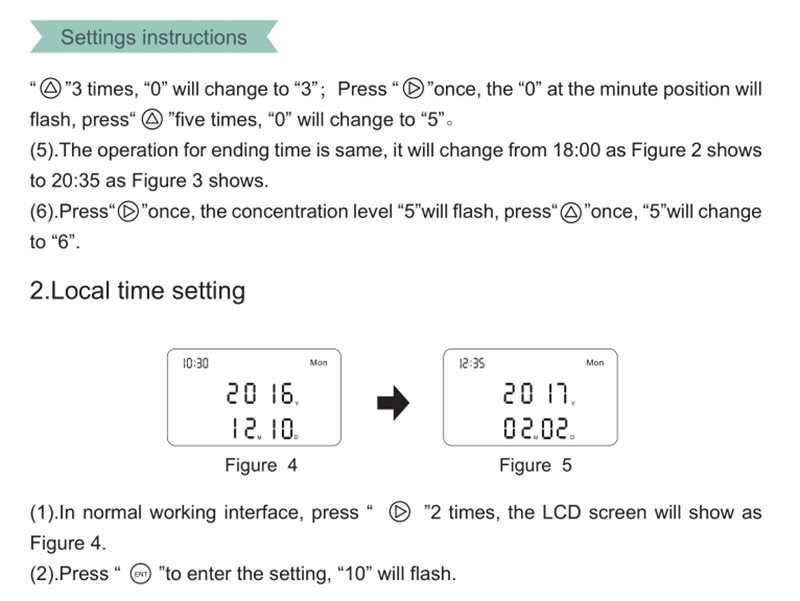
Task: Click the Figure 4 LCD display
Action: coord(254,397)
